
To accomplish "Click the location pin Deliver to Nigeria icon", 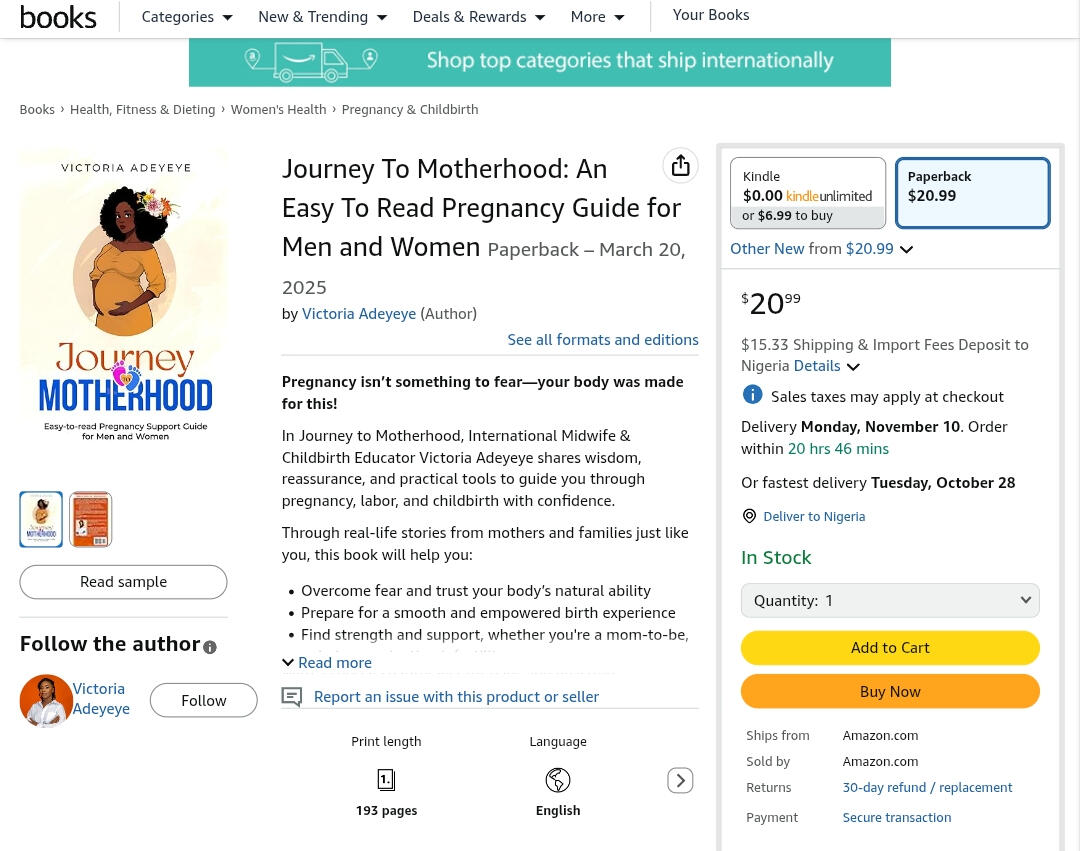I will coord(749,516).
